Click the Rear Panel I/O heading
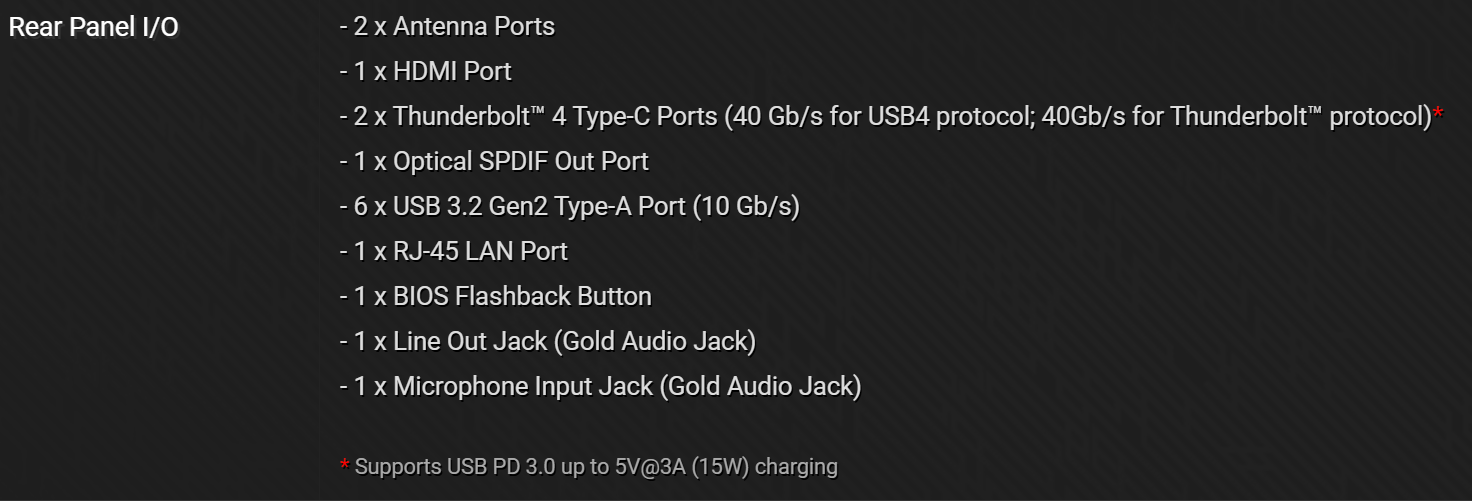Image resolution: width=1472 pixels, height=501 pixels. pyautogui.click(x=93, y=27)
